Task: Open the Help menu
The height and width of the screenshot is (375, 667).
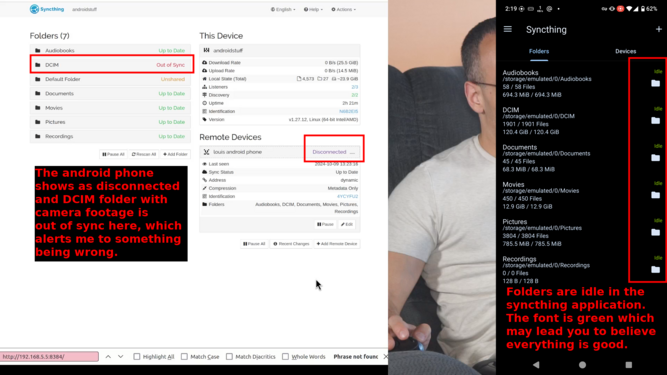Action: pos(313,9)
